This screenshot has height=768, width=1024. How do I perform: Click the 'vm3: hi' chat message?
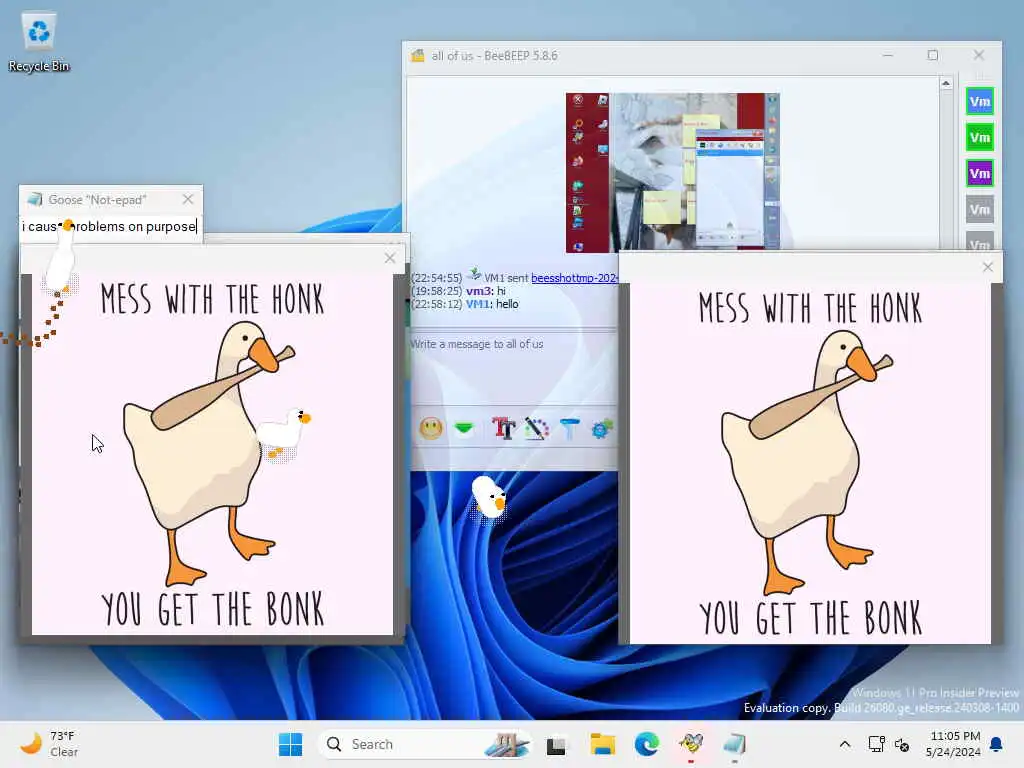point(485,291)
